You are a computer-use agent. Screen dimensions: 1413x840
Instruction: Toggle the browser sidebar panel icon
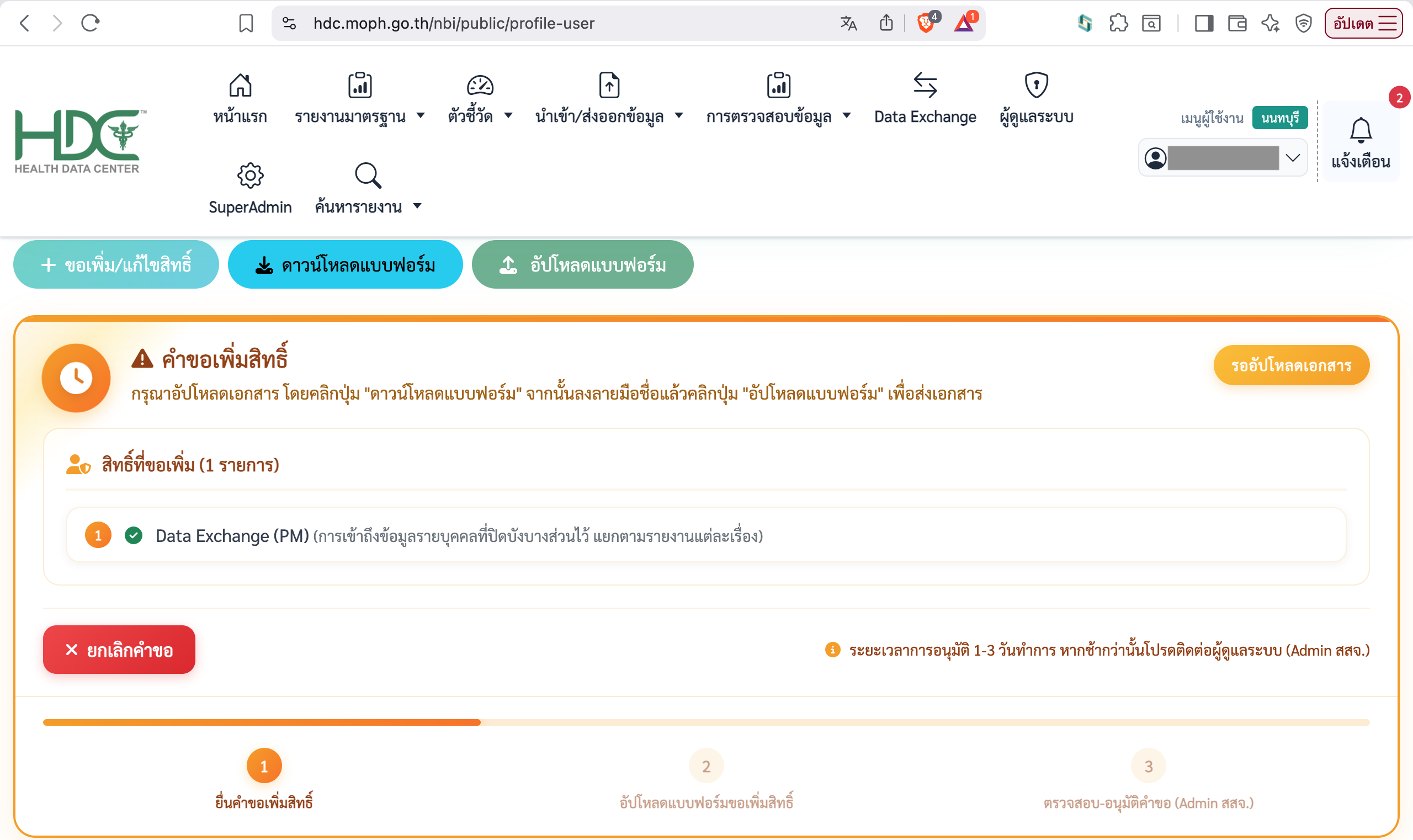(x=1204, y=23)
